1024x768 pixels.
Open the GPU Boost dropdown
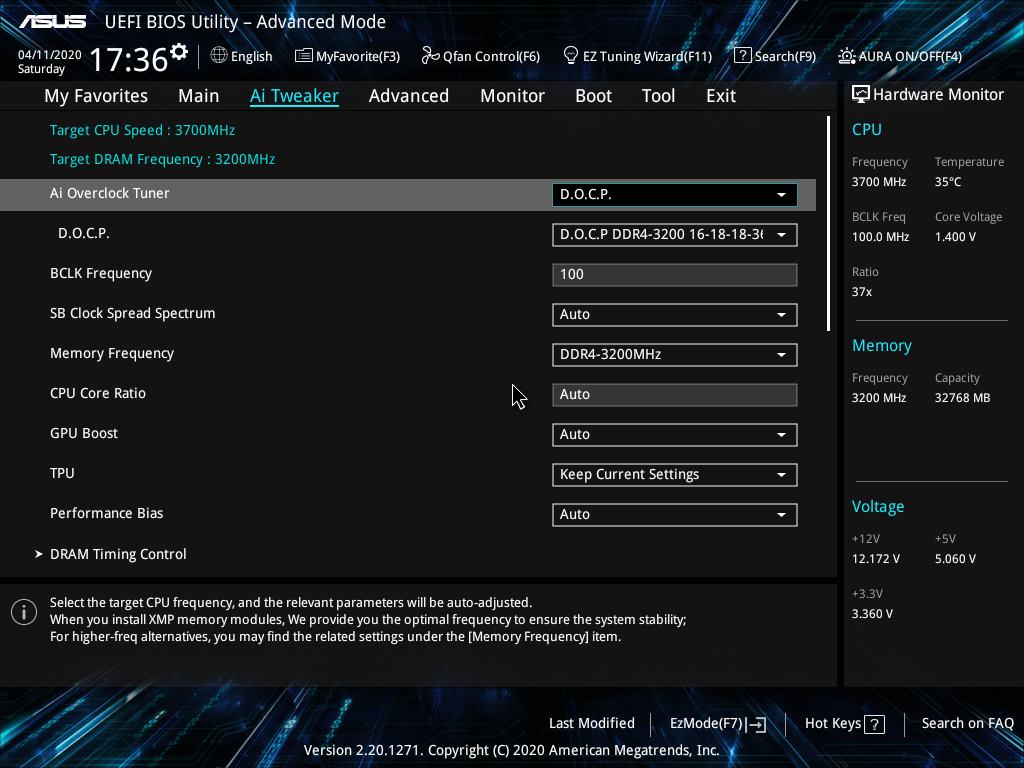coord(675,434)
